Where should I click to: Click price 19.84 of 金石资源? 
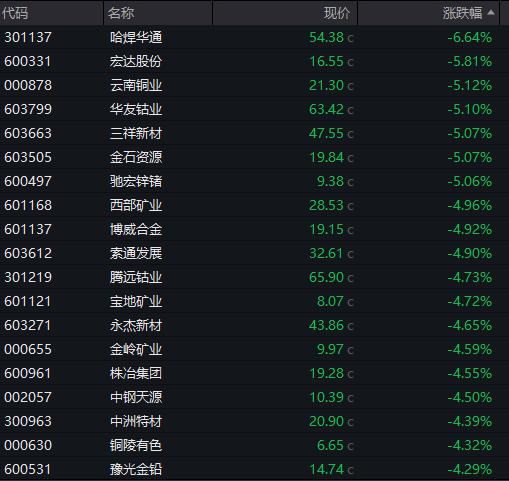[326, 157]
